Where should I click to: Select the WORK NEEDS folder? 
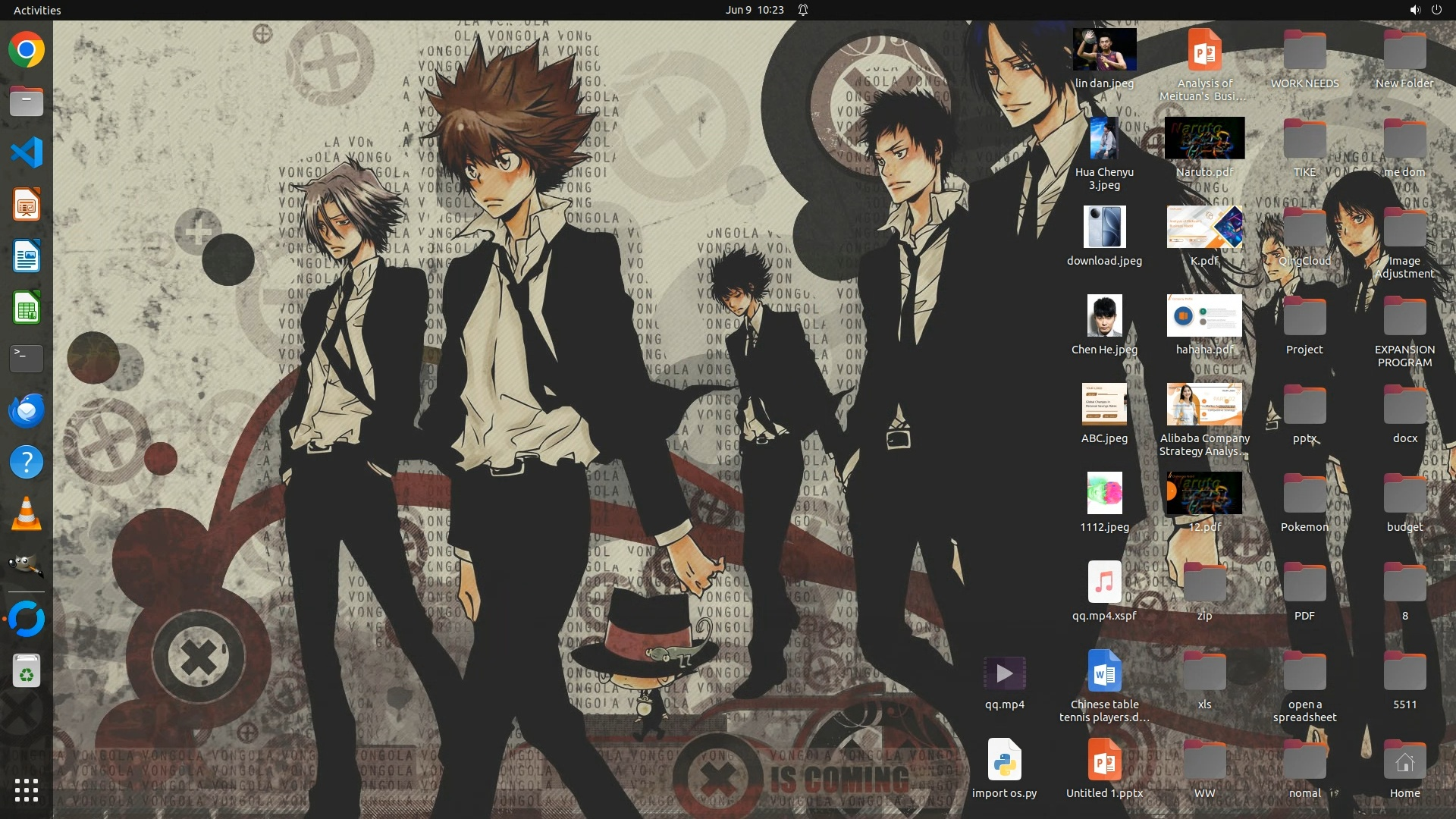pos(1304,52)
